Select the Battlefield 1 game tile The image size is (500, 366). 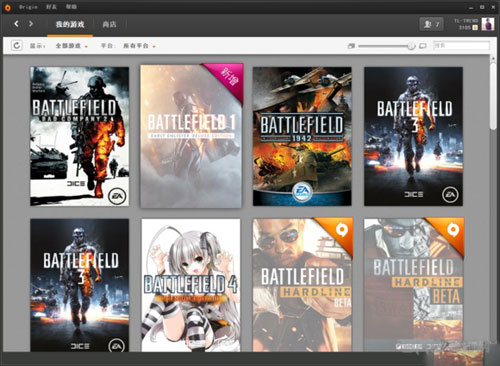tap(191, 136)
